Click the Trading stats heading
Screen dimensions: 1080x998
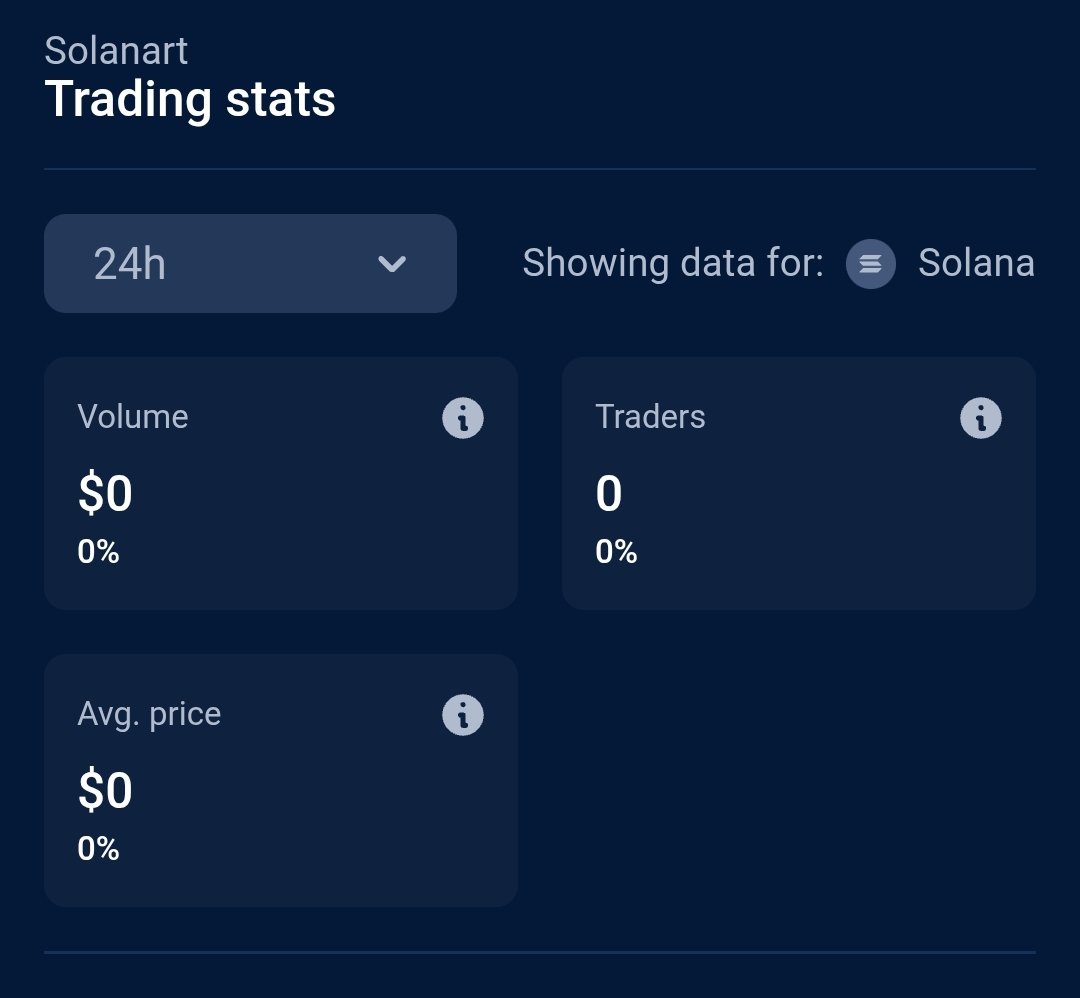(x=189, y=100)
